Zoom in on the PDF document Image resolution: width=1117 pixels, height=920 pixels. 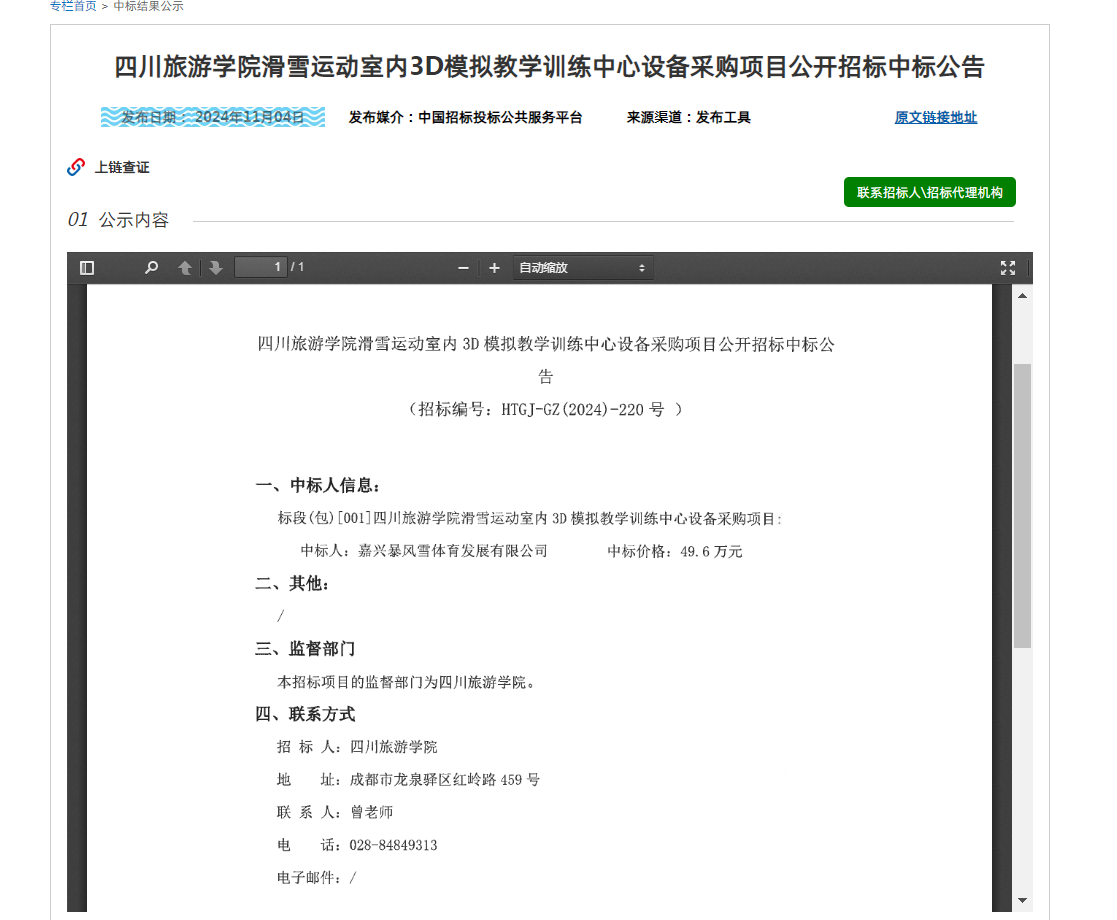pos(494,268)
